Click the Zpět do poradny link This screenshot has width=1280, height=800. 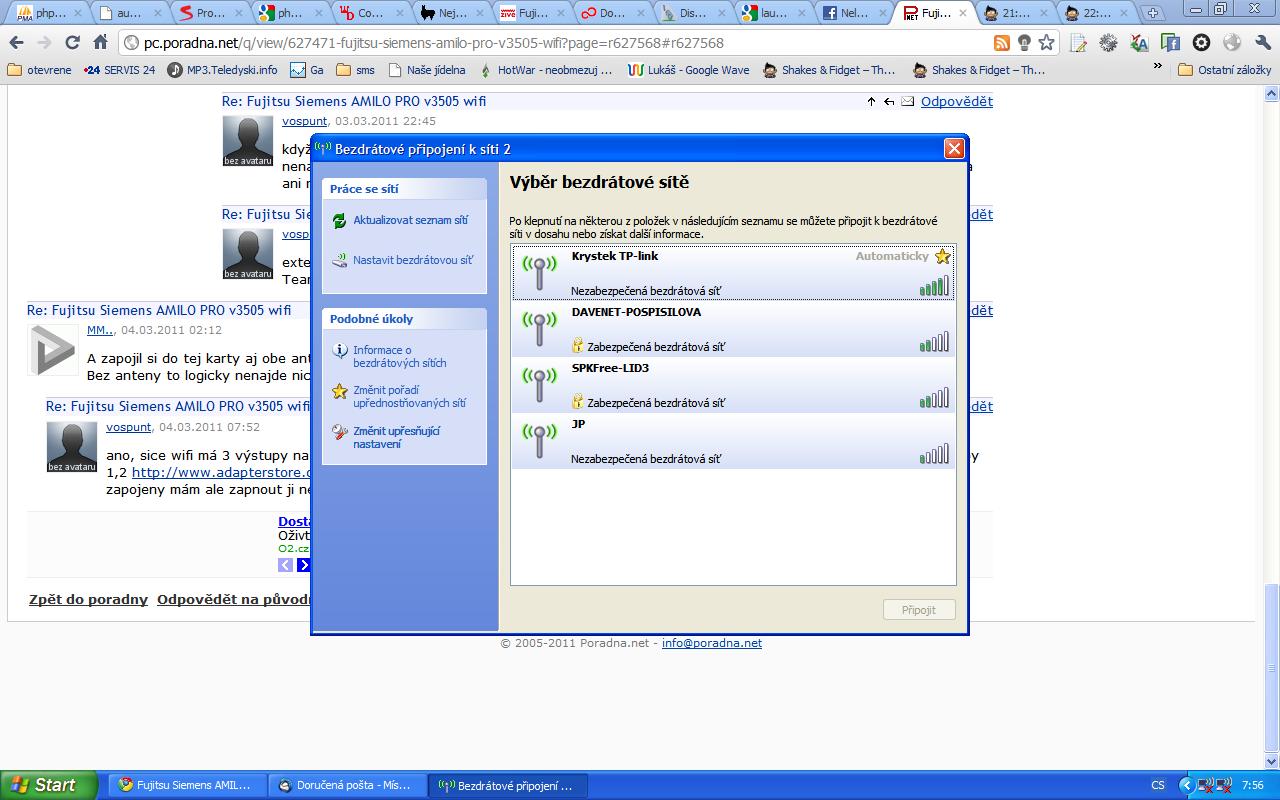click(x=88, y=600)
